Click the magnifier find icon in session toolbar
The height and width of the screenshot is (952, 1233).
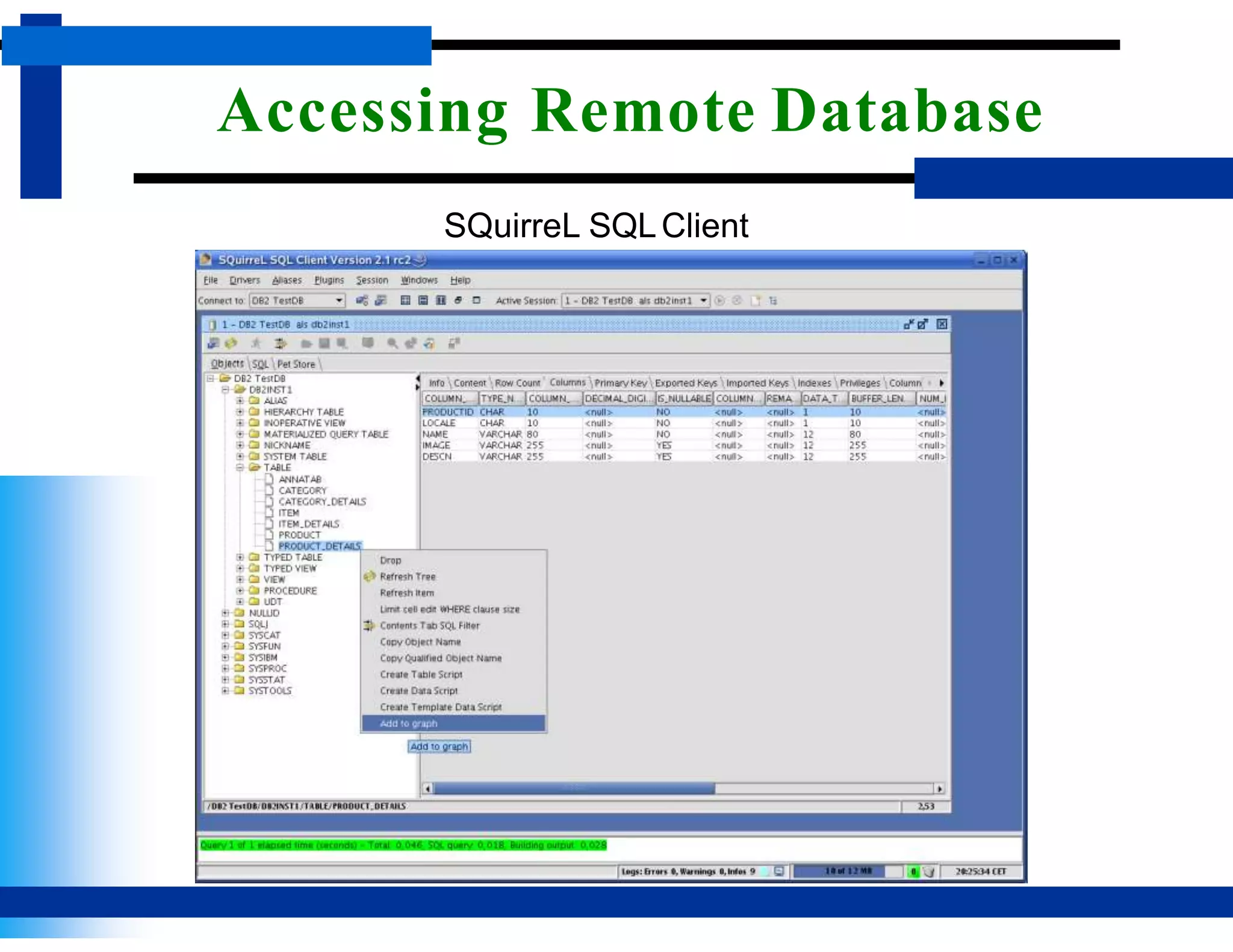(393, 344)
